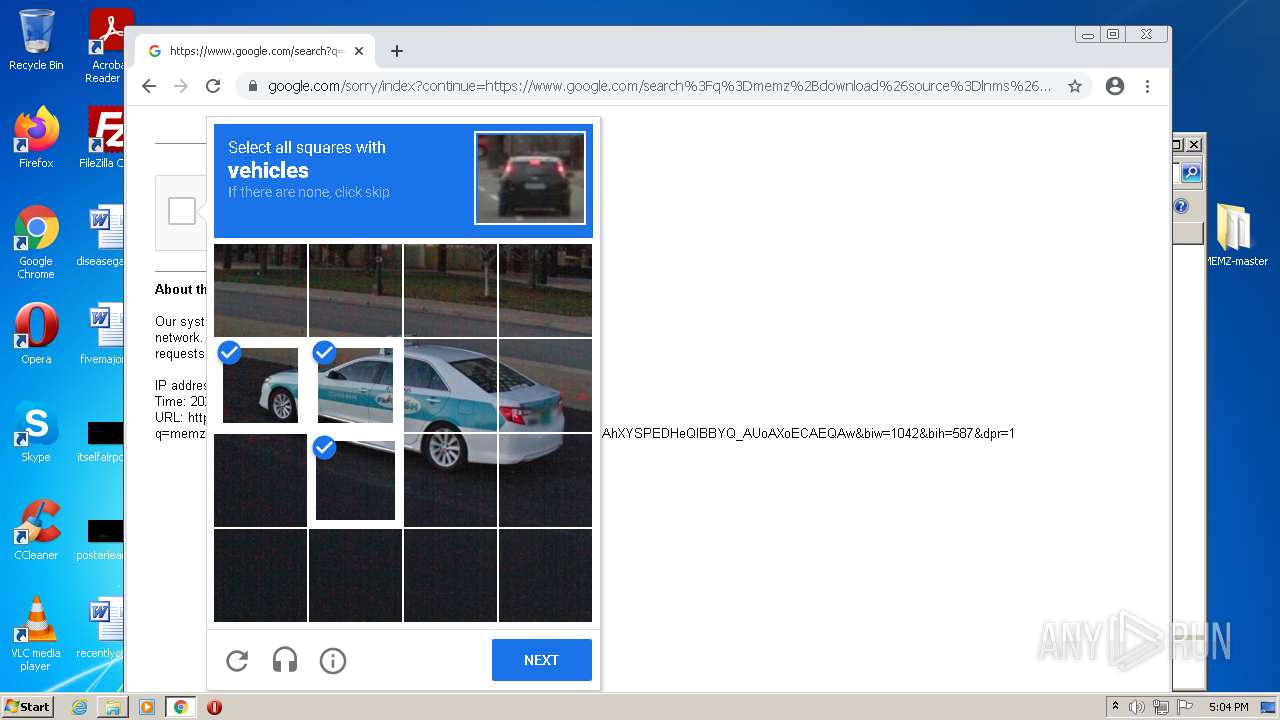Click the 5:04 PM clock
The image size is (1280, 720).
(1228, 707)
